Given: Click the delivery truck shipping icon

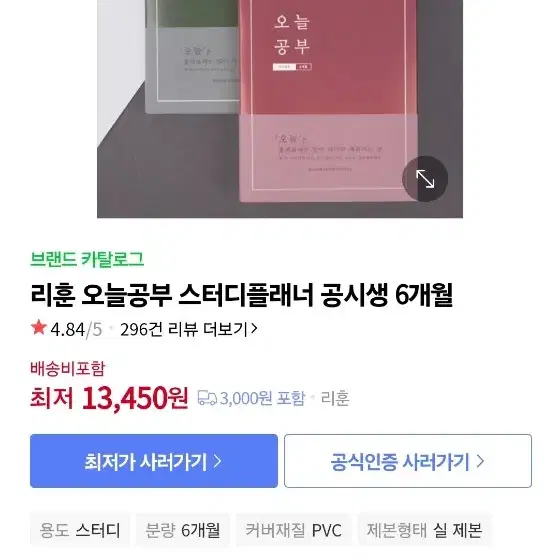Looking at the screenshot, I should coord(207,398).
